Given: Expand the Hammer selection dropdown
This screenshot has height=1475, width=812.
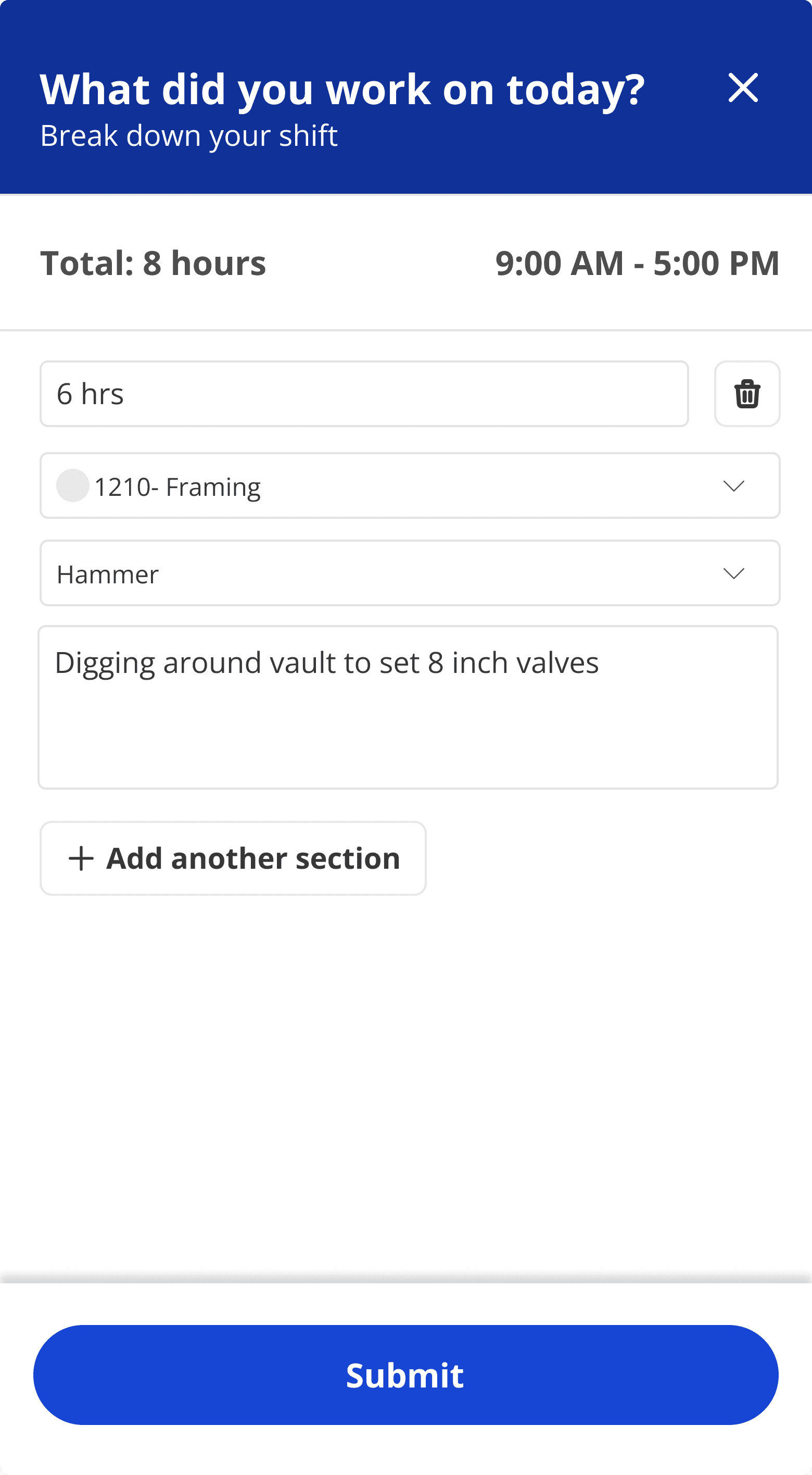Looking at the screenshot, I should click(x=409, y=573).
